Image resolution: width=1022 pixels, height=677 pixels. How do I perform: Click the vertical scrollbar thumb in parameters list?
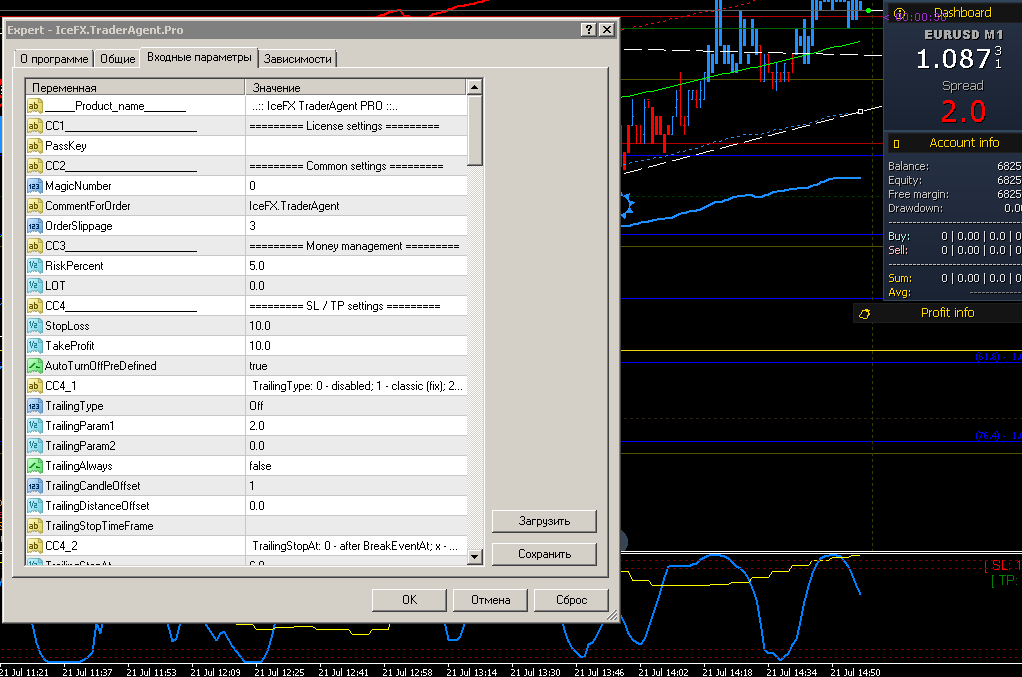tap(475, 130)
